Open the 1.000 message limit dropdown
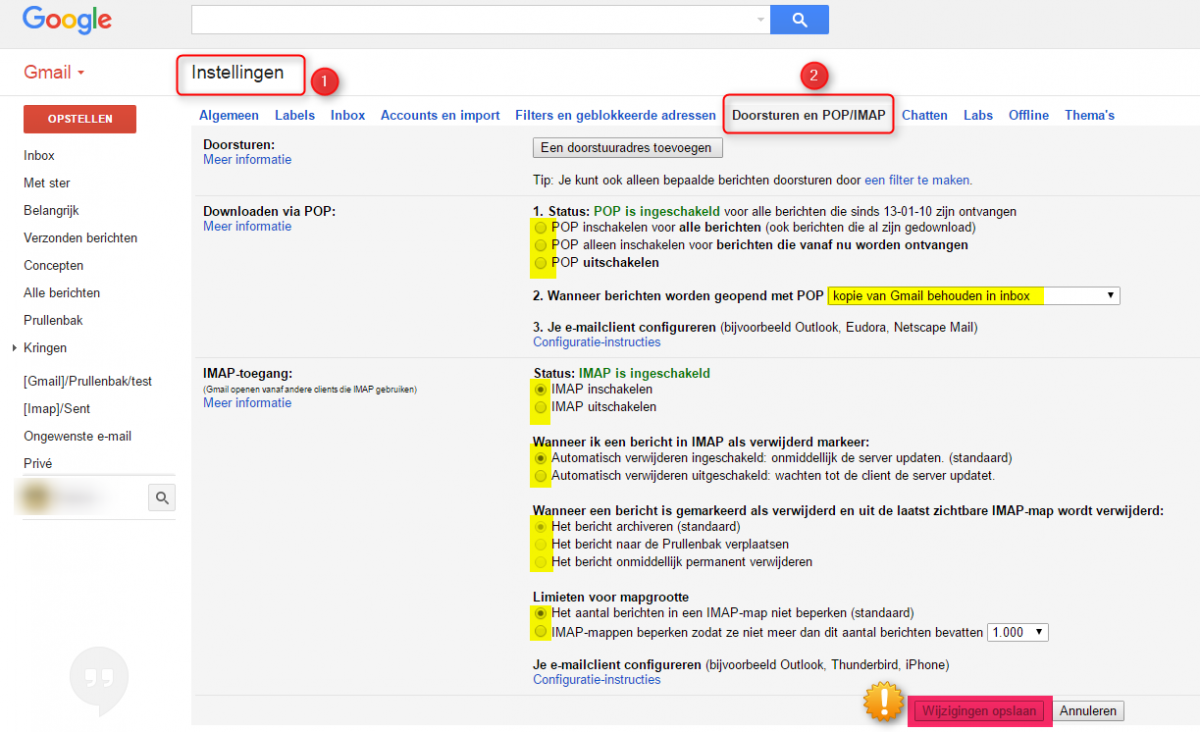This screenshot has height=732, width=1200. click(x=1017, y=632)
